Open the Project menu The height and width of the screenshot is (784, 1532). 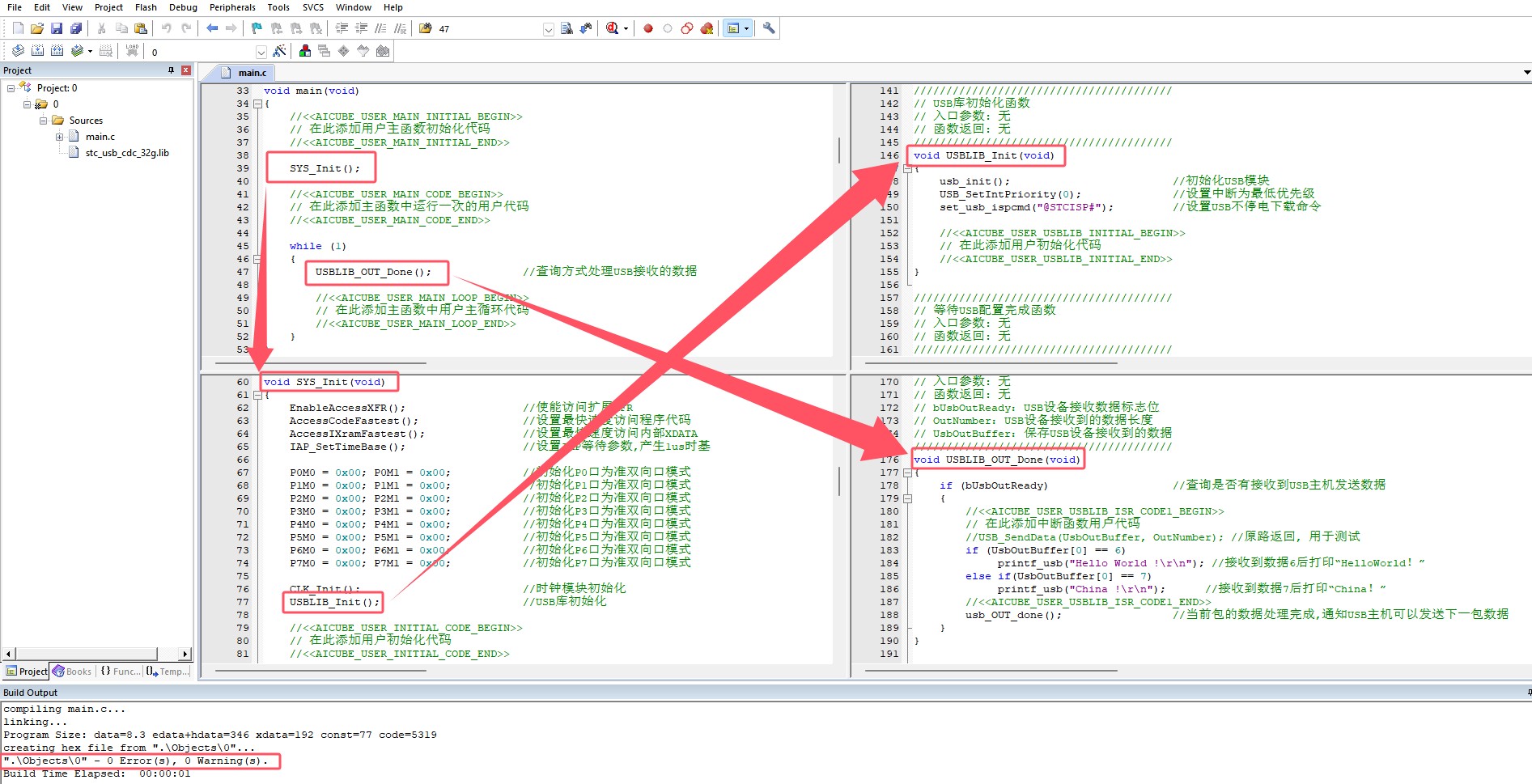[108, 7]
